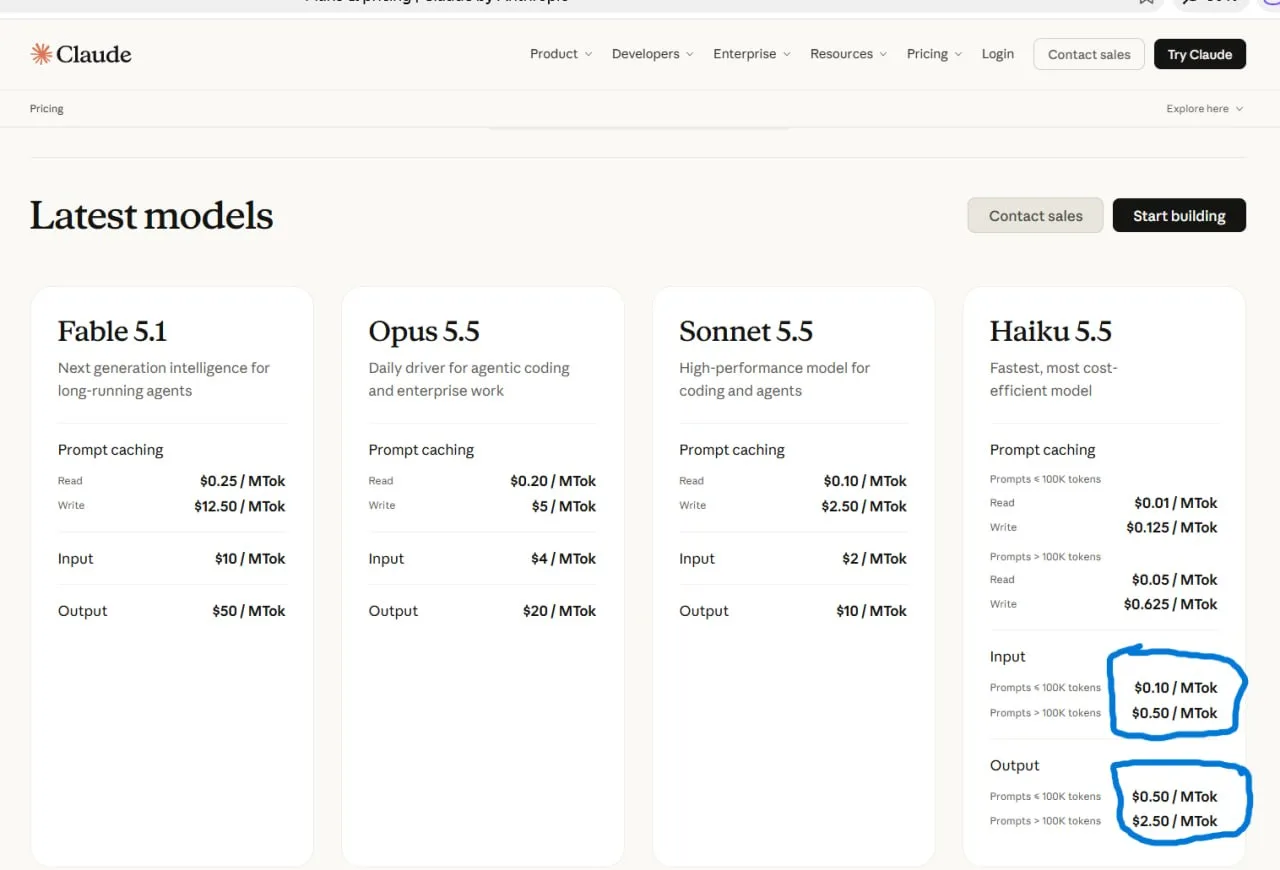Click the $0.125 / MTok write price
The height and width of the screenshot is (870, 1280).
pyautogui.click(x=1172, y=527)
